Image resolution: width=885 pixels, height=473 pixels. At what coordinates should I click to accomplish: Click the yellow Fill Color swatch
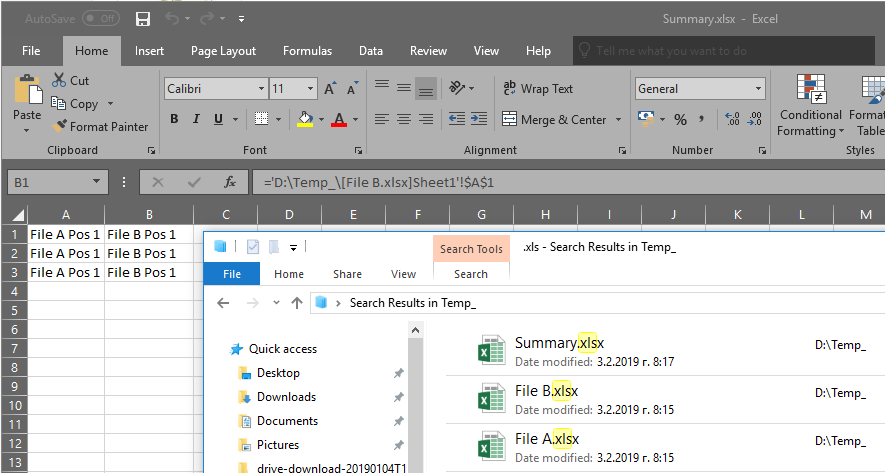coord(305,120)
